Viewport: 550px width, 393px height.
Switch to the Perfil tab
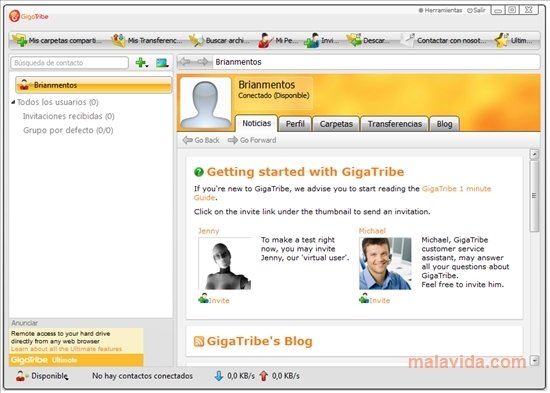[x=295, y=124]
